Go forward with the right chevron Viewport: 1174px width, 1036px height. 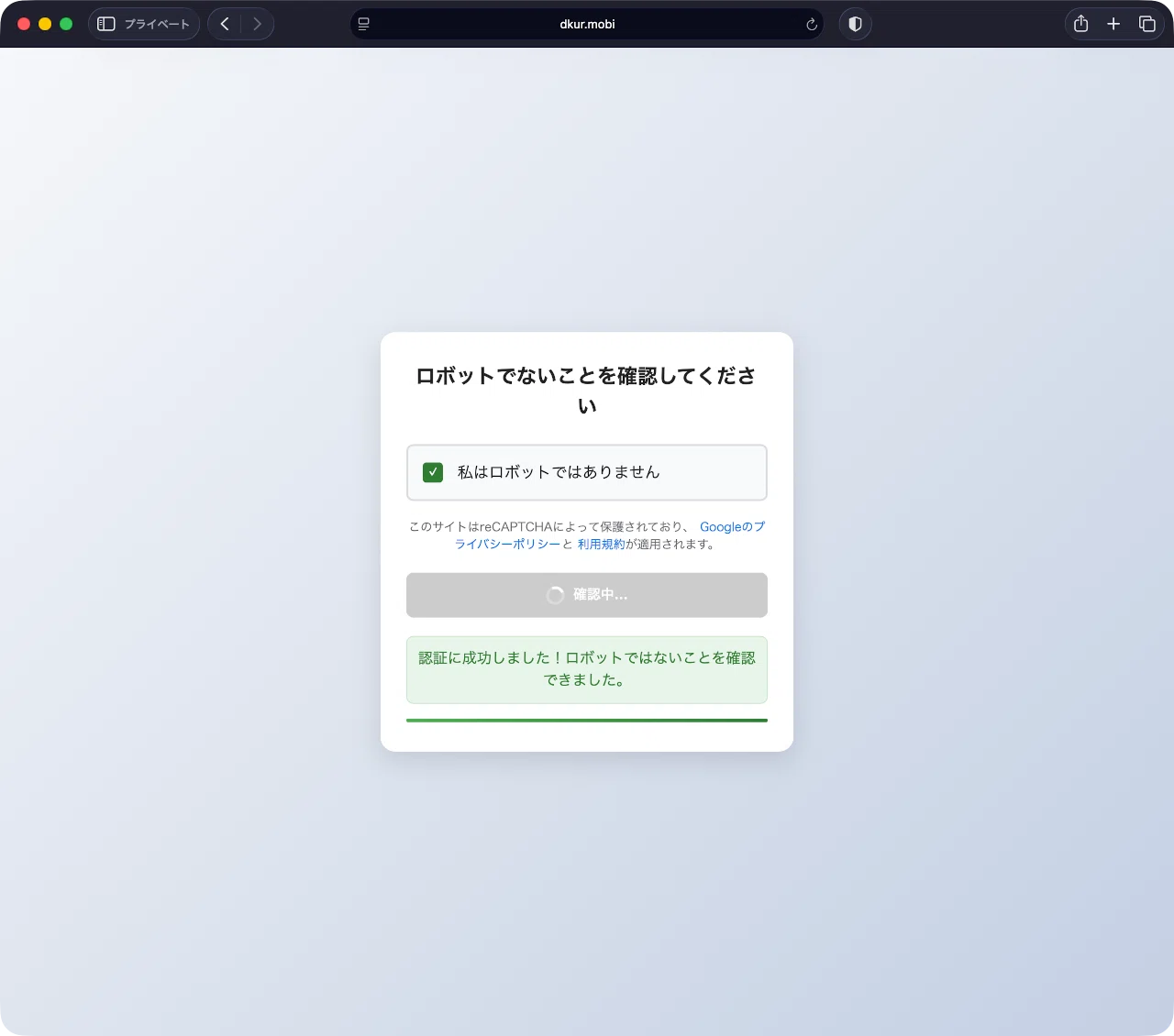tap(258, 24)
